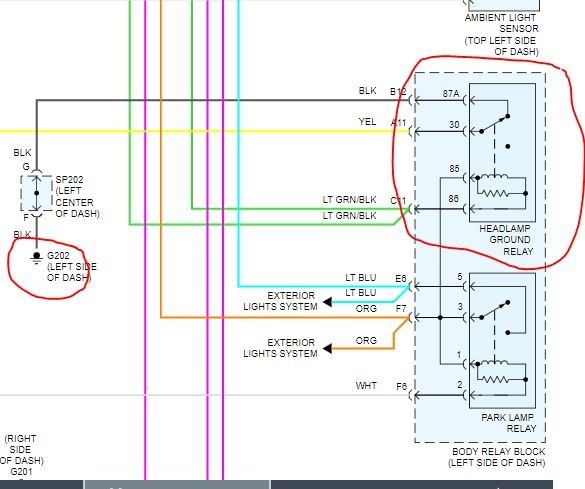Viewport: 585px width, 489px height.
Task: Click the WHT wire color label
Action: coord(366,386)
